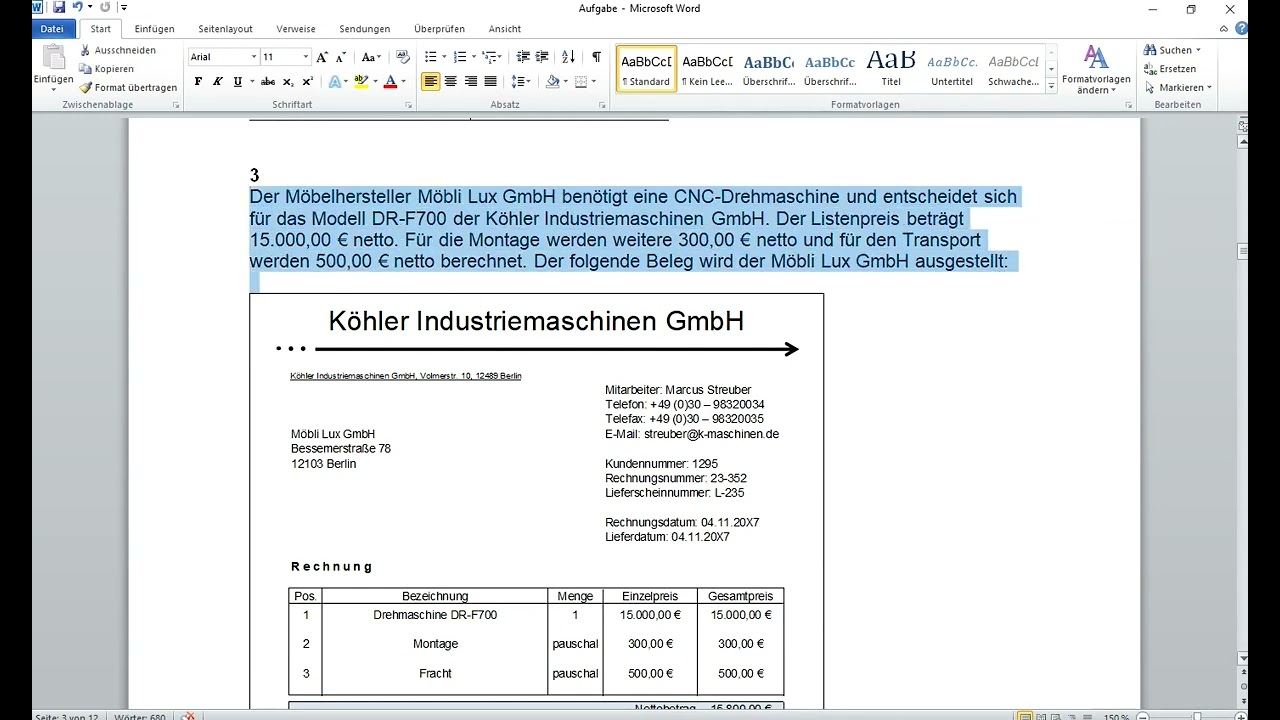
Task: Open numbered list style dropdown
Action: pos(473,57)
